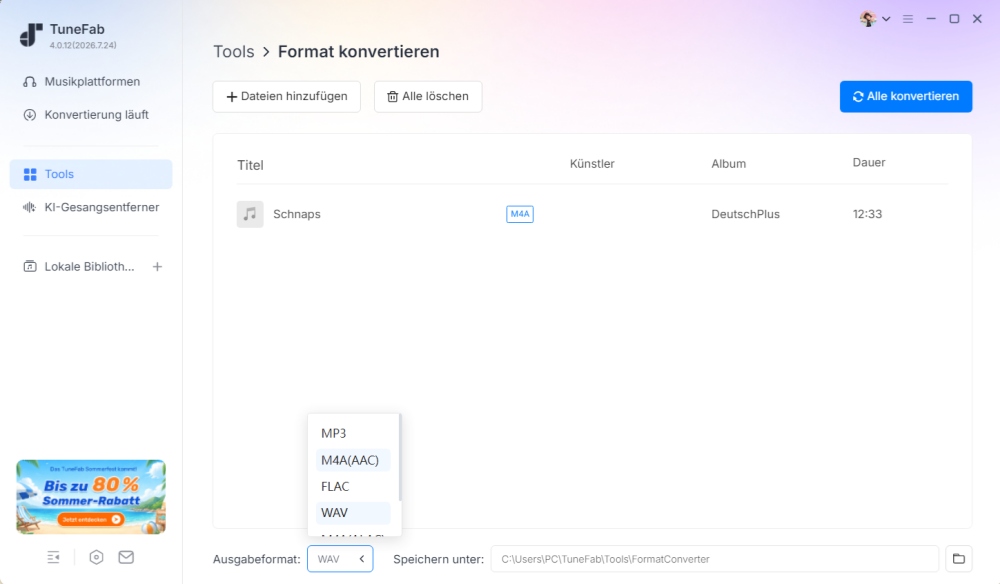Open settings hexagon icon in sidebar footer
The height and width of the screenshot is (584, 1000).
(x=96, y=557)
